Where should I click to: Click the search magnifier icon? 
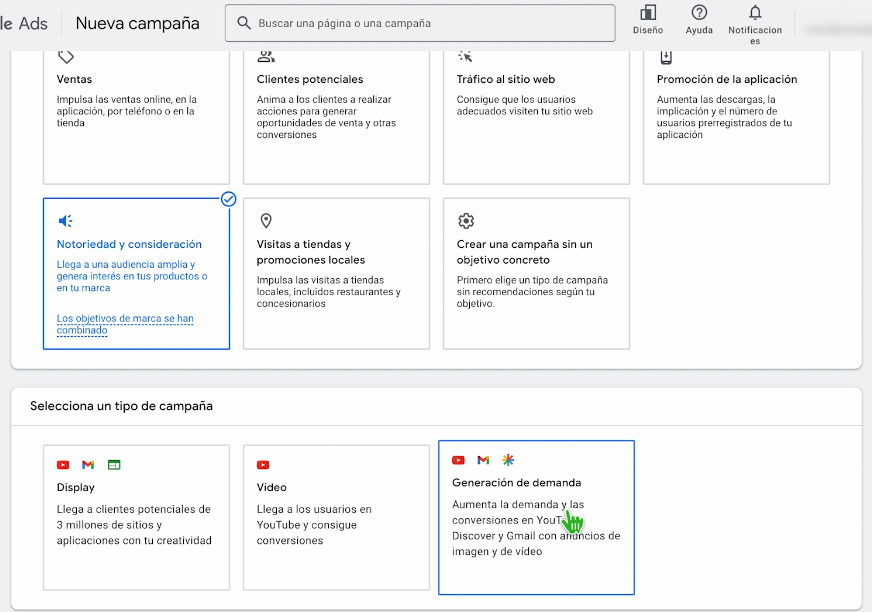click(x=244, y=23)
